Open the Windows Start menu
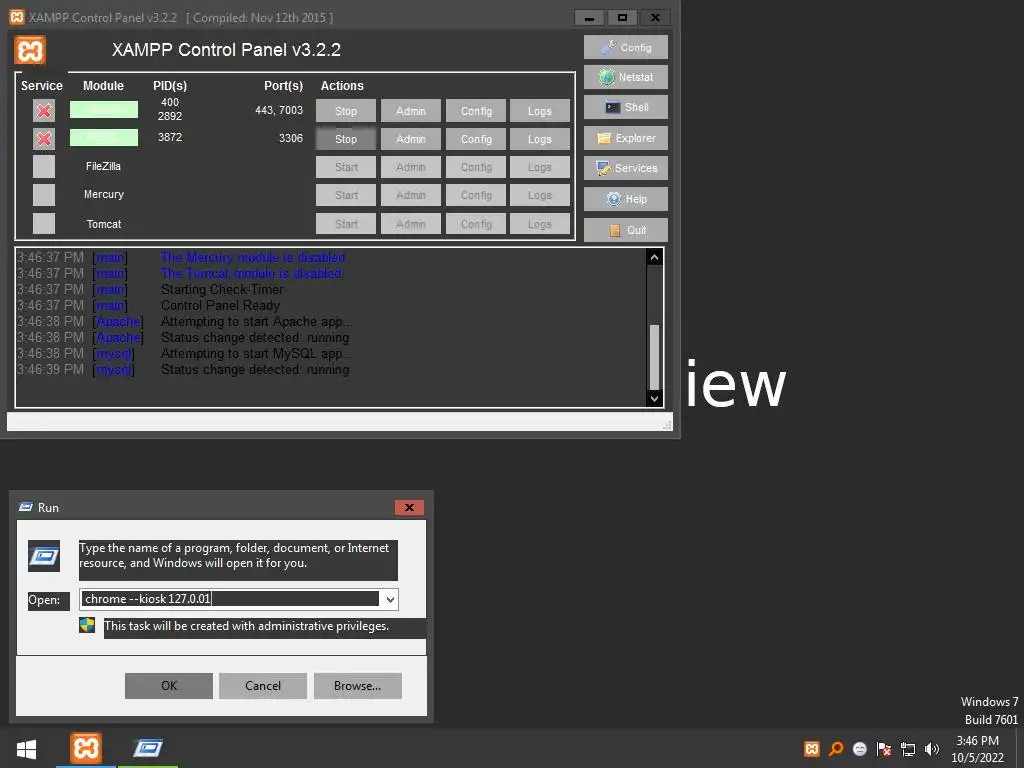 [x=26, y=749]
